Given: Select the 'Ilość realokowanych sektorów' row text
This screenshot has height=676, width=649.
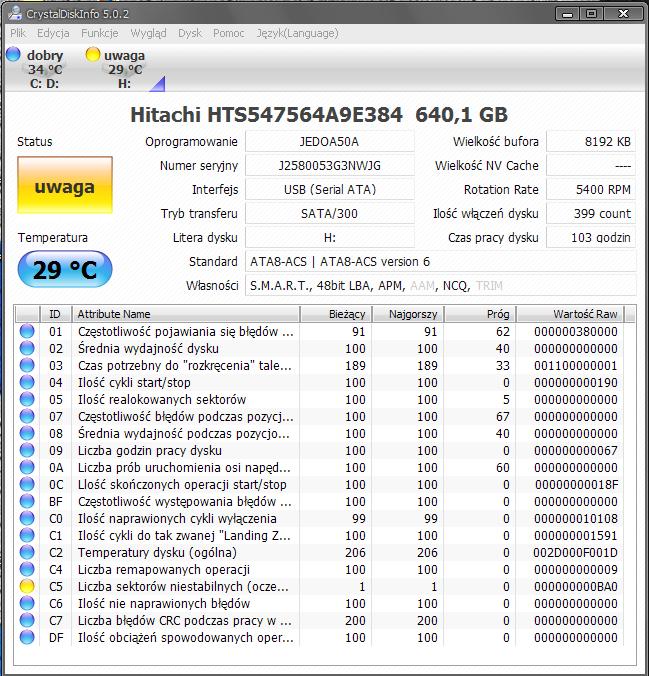Looking at the screenshot, I should (162, 400).
